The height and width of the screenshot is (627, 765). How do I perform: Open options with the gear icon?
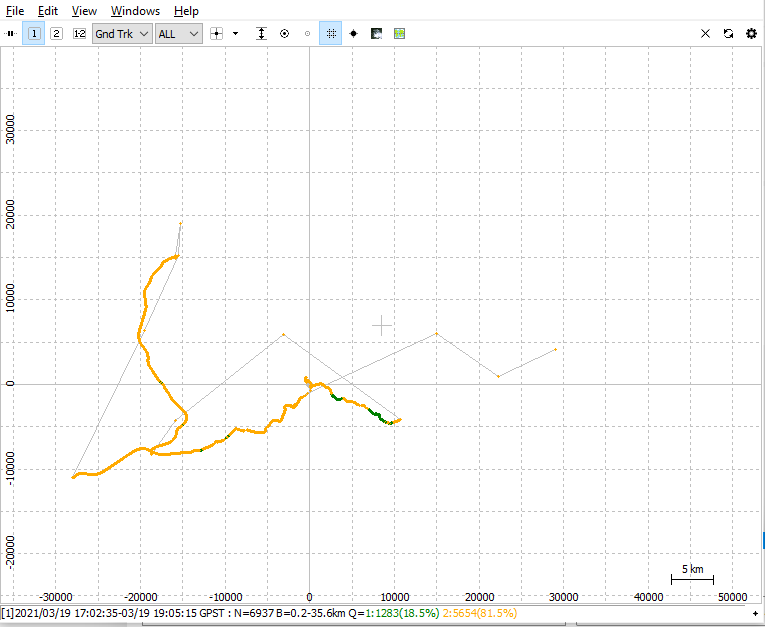[x=752, y=34]
